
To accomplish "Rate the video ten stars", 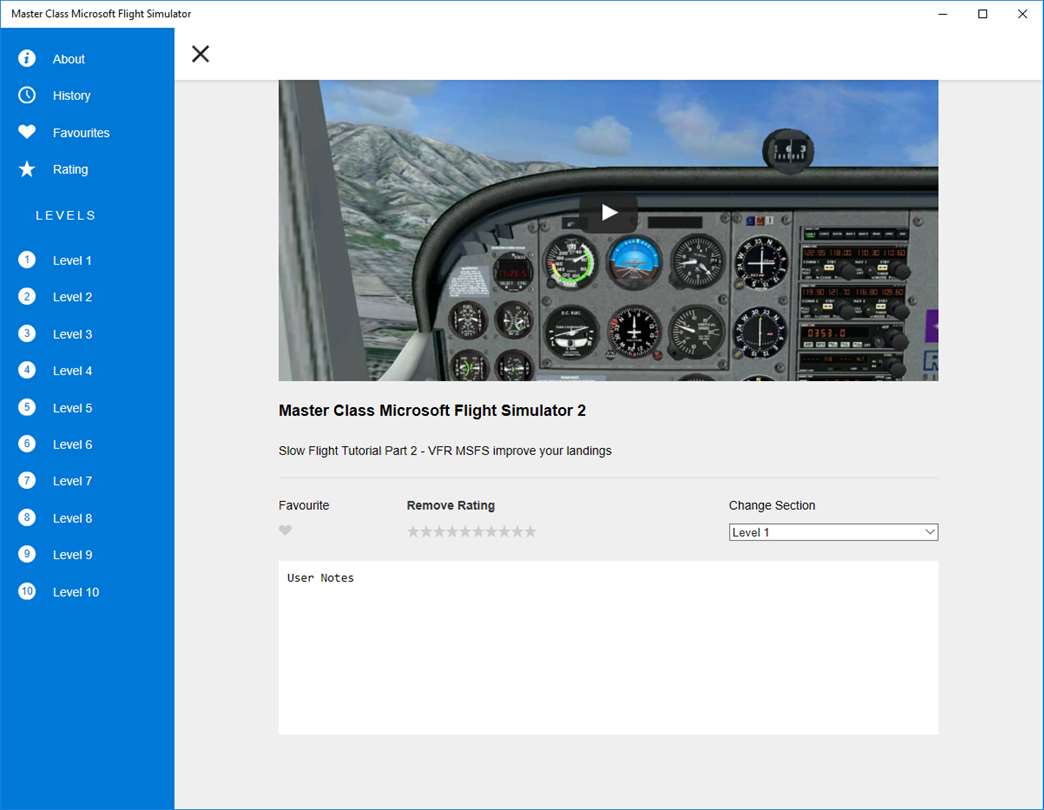I will pos(529,531).
